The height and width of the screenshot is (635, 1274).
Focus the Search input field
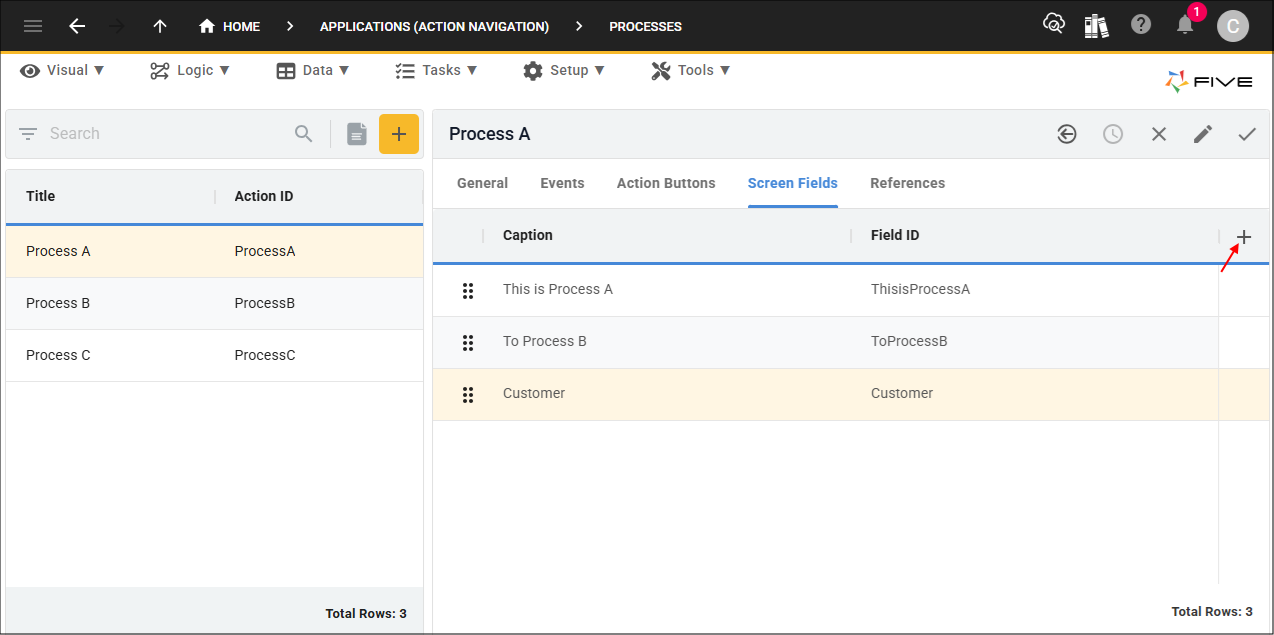[165, 134]
